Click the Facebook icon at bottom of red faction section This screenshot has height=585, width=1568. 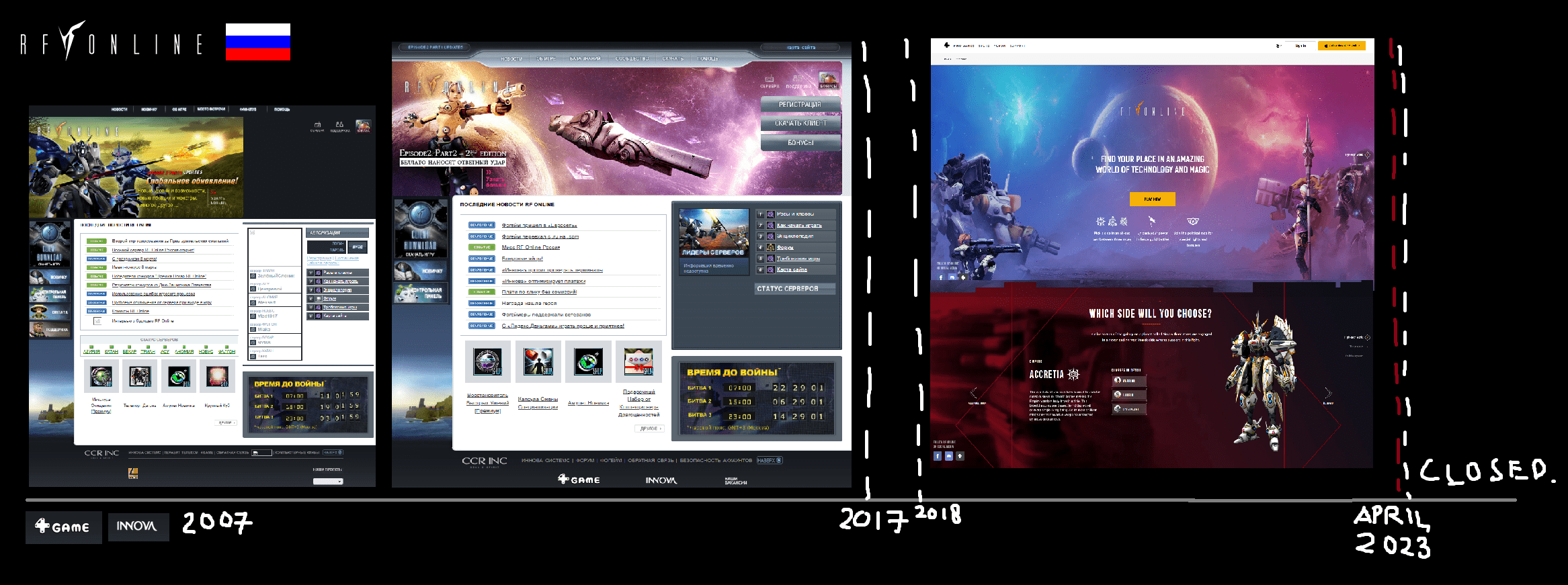938,456
